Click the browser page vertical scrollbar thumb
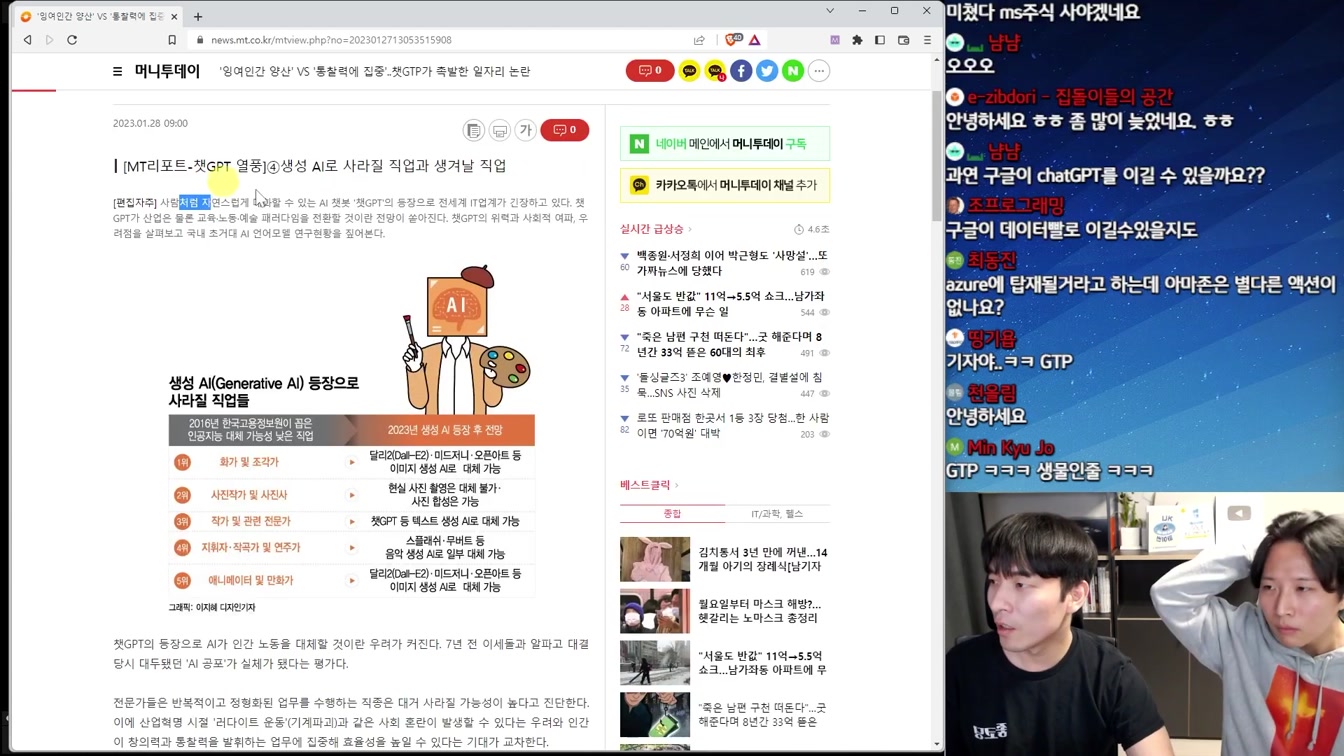1344x756 pixels. pos(937,155)
